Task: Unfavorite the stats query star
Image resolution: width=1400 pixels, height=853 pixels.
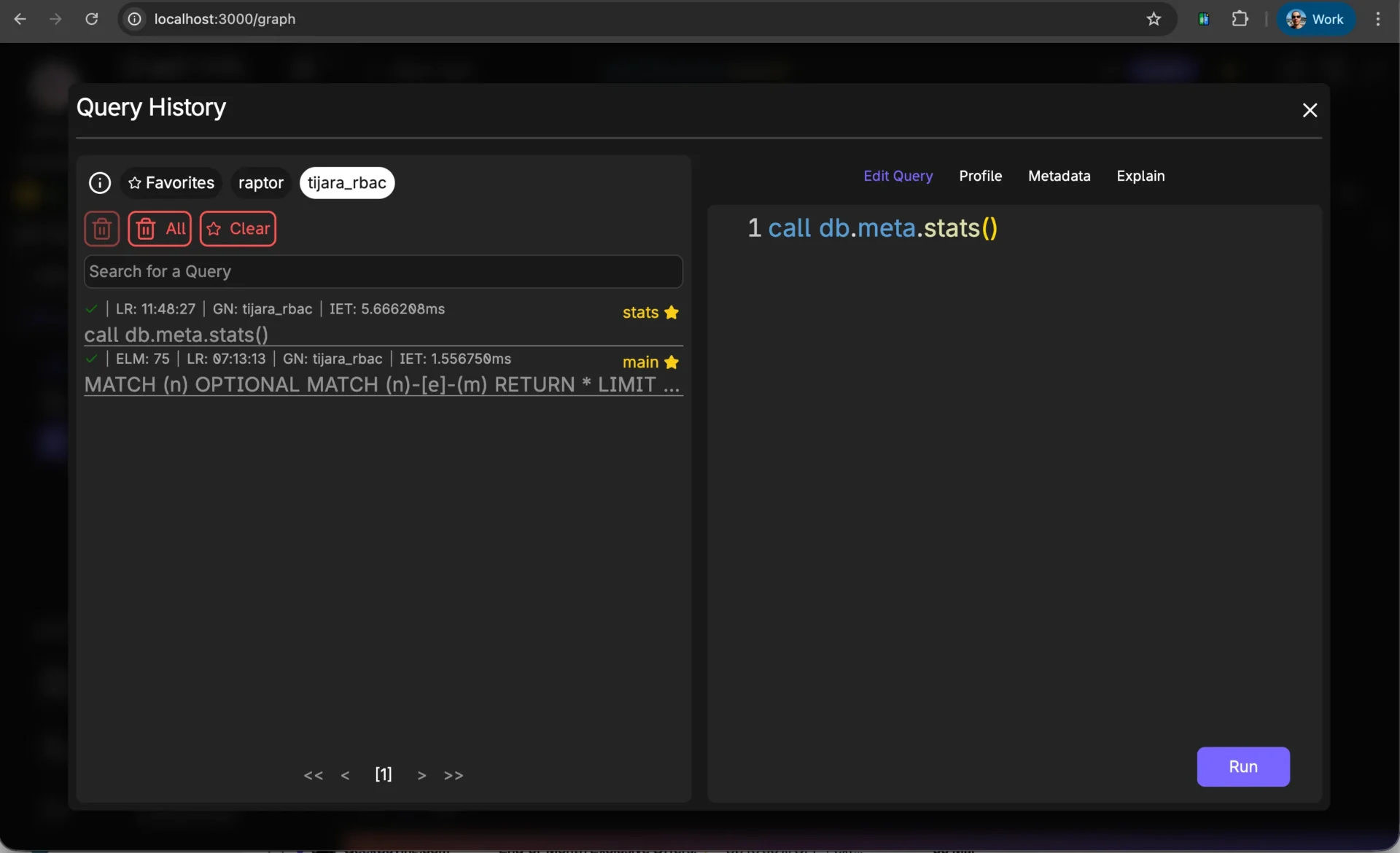Action: [672, 312]
